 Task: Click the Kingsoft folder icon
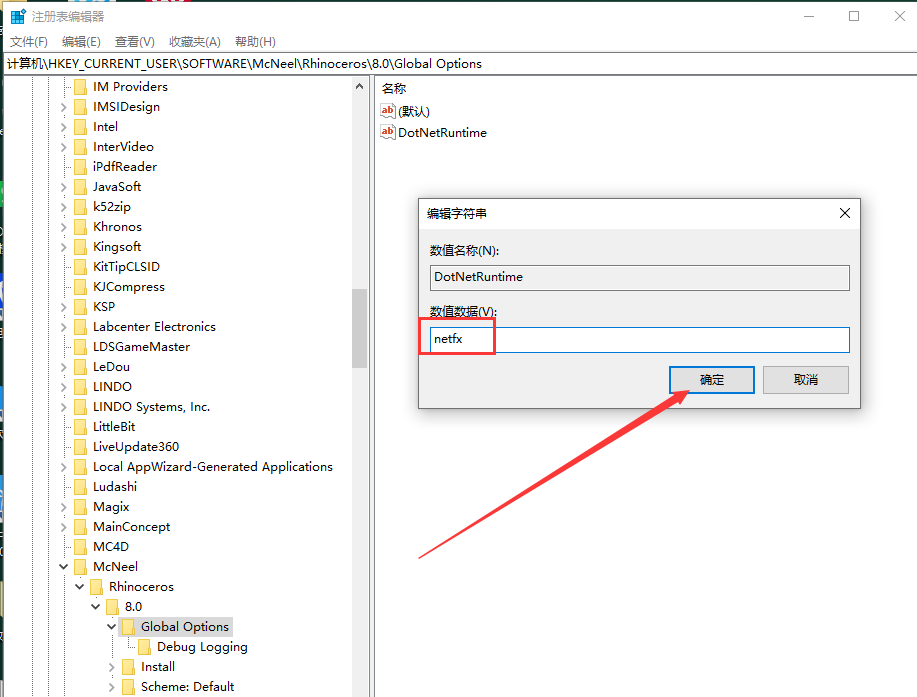point(81,247)
